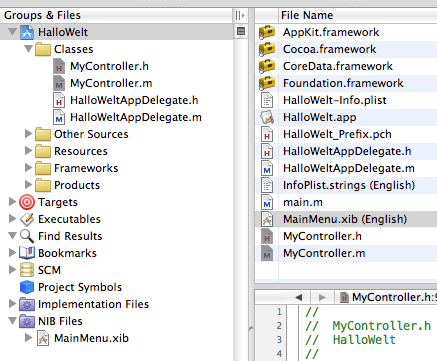
Task: Select HalloWelt_Prefix.pch in file list
Action: (x=346, y=134)
